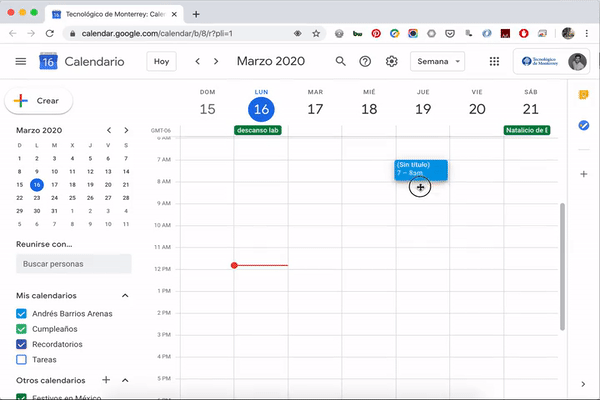Uncheck the Andrés Barrios Arenas calendar
This screenshot has width=600, height=400.
tap(21, 313)
